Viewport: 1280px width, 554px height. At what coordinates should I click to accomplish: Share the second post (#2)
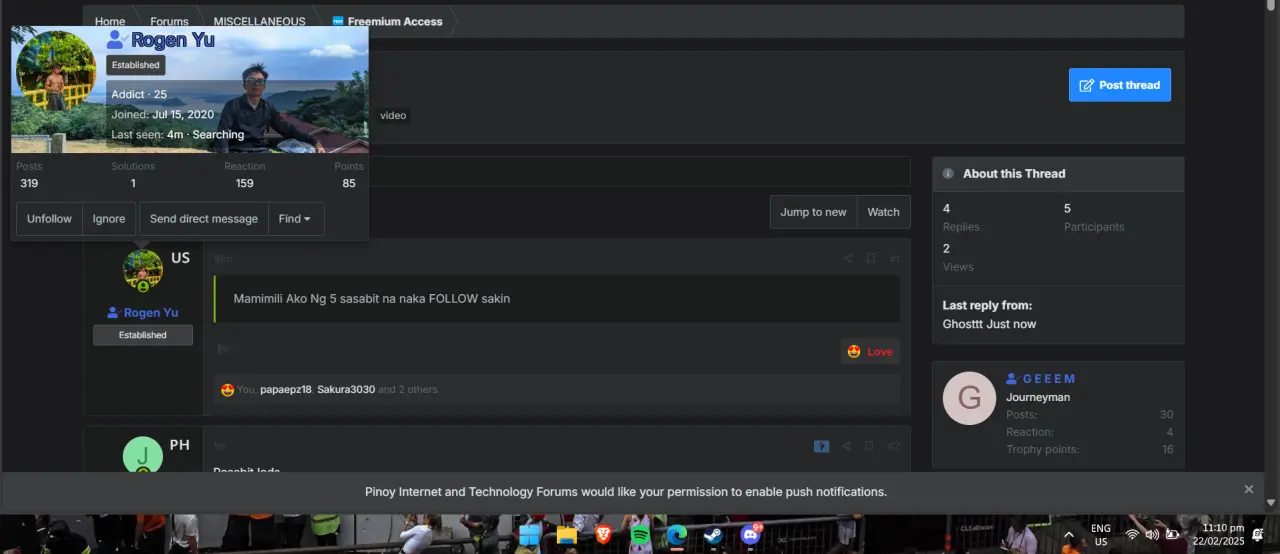click(x=847, y=446)
